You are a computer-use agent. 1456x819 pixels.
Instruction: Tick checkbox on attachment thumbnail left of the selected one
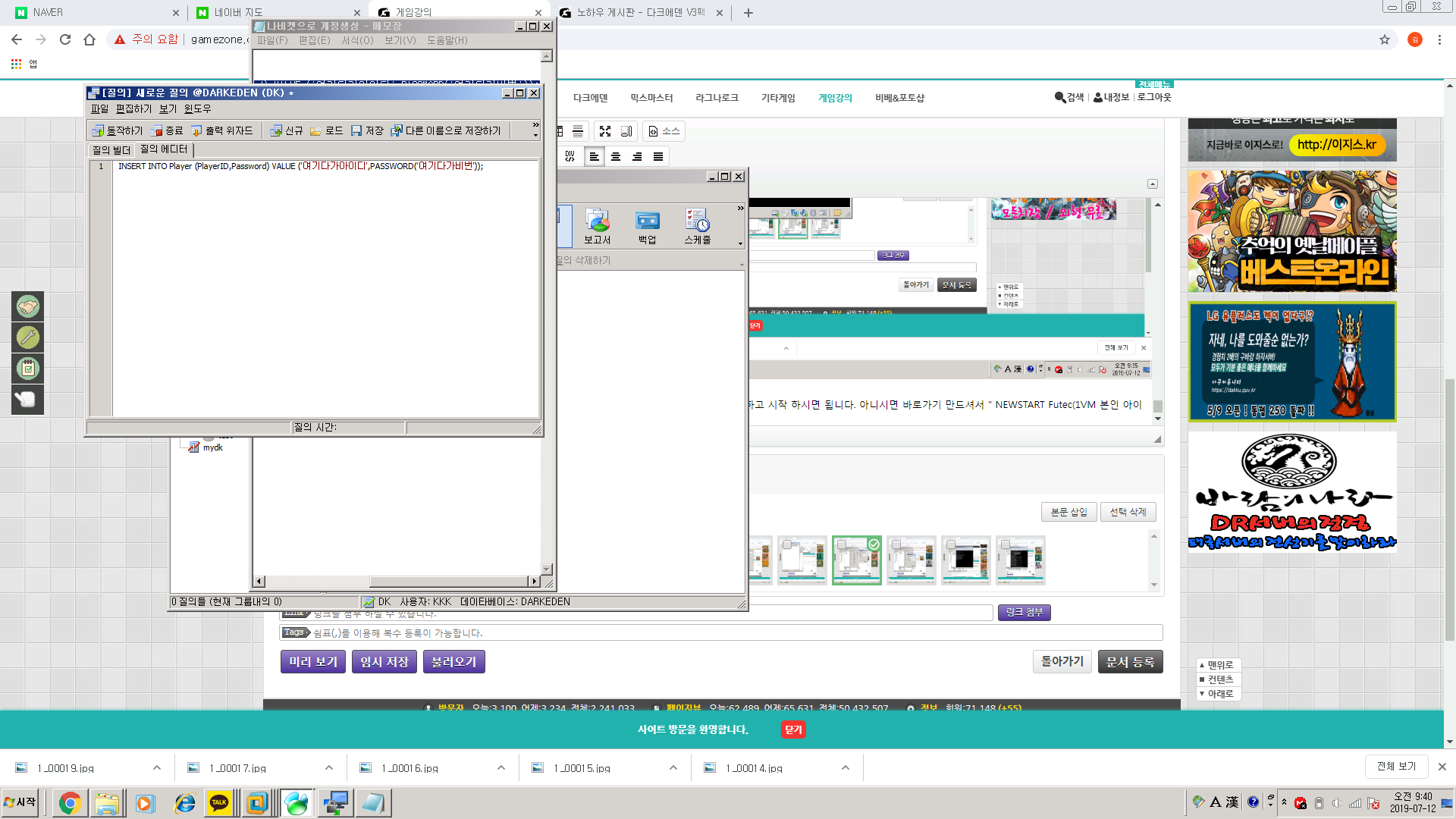coord(787,544)
